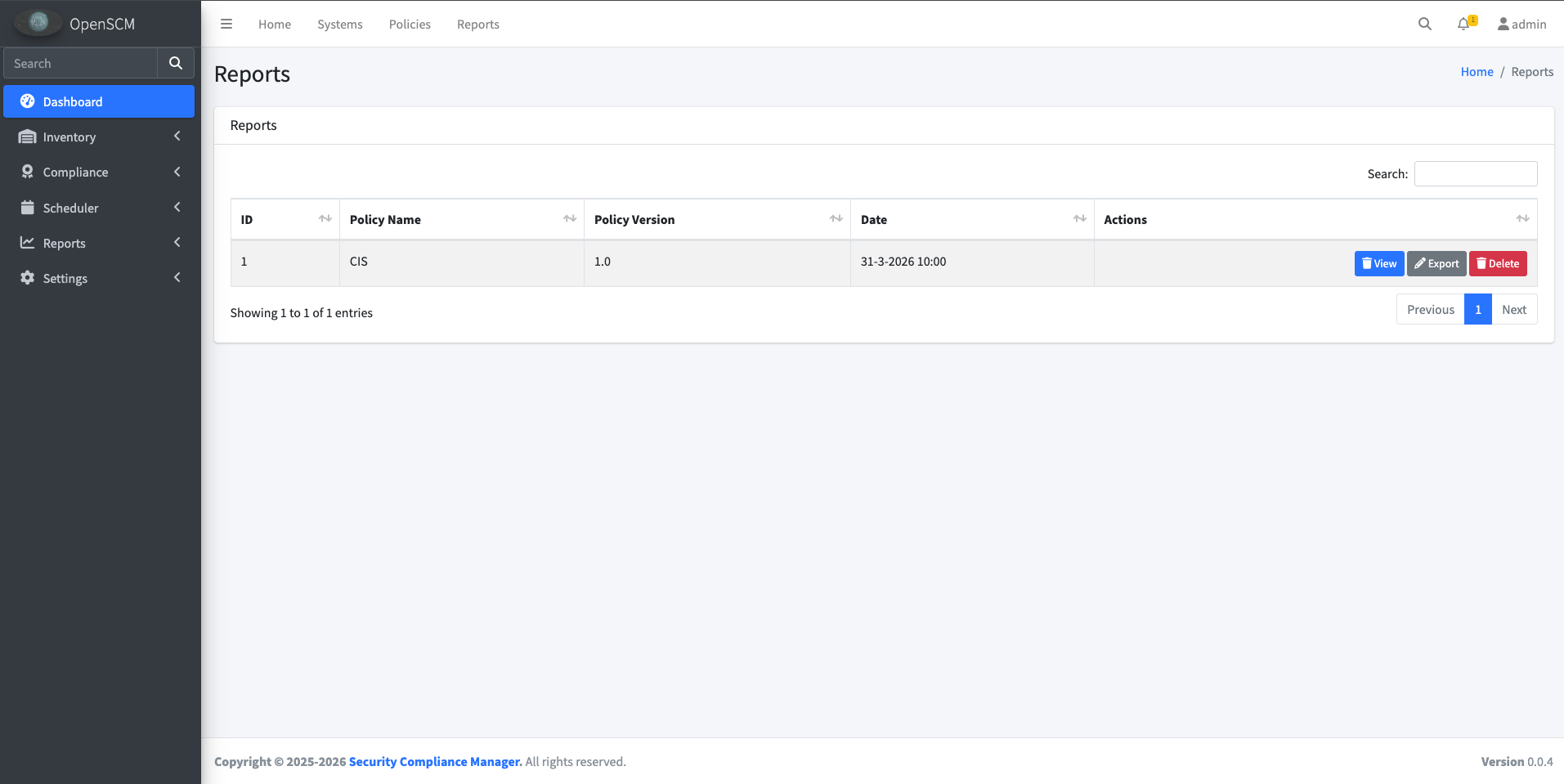1564x784 pixels.
Task: Click the OpenSCM logo
Action: [38, 23]
